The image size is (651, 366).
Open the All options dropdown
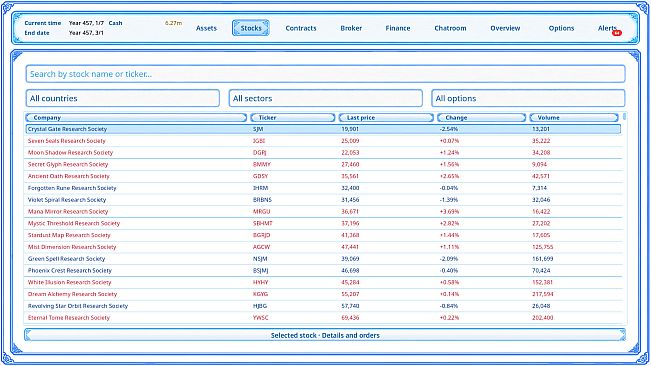(528, 98)
